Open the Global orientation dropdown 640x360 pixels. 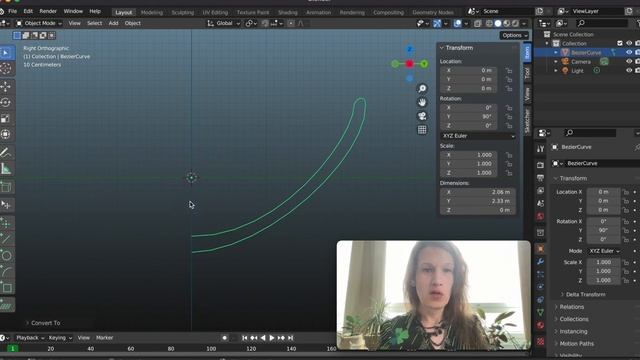click(x=224, y=23)
